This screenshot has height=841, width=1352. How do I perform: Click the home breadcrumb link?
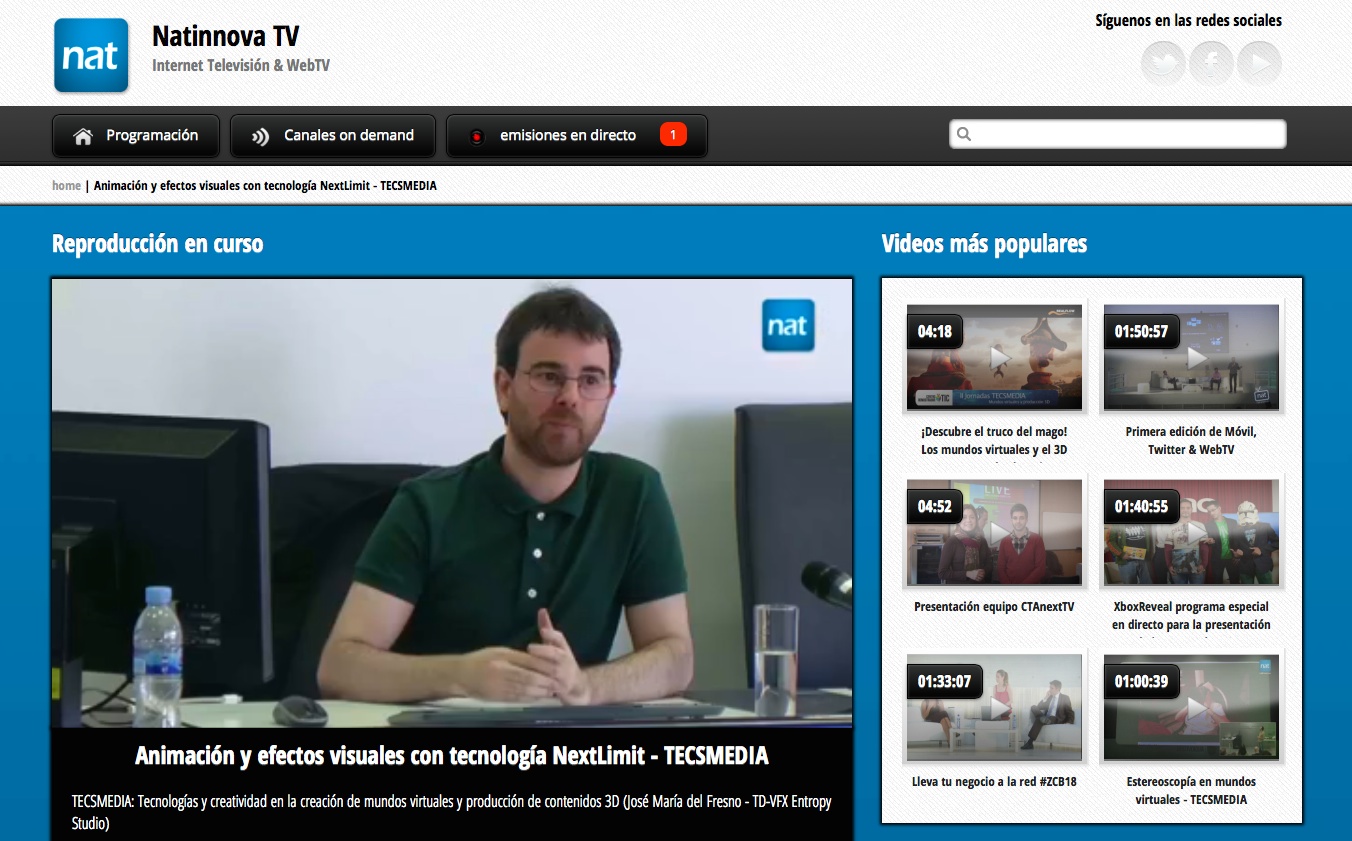click(66, 185)
